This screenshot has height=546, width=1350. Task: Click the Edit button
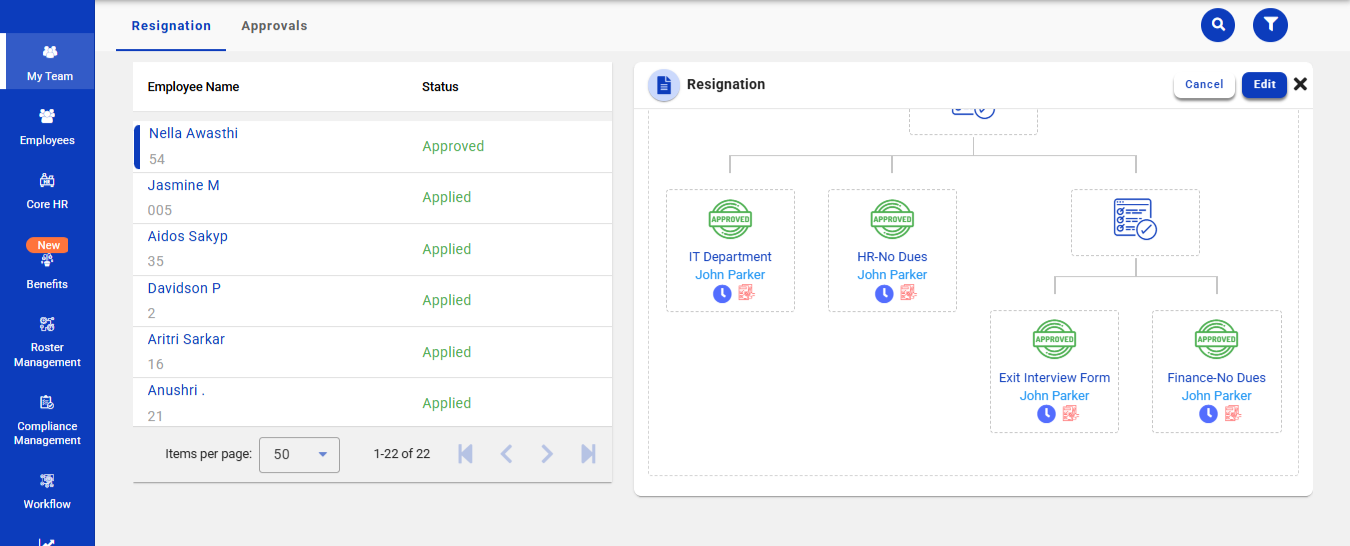tap(1264, 85)
